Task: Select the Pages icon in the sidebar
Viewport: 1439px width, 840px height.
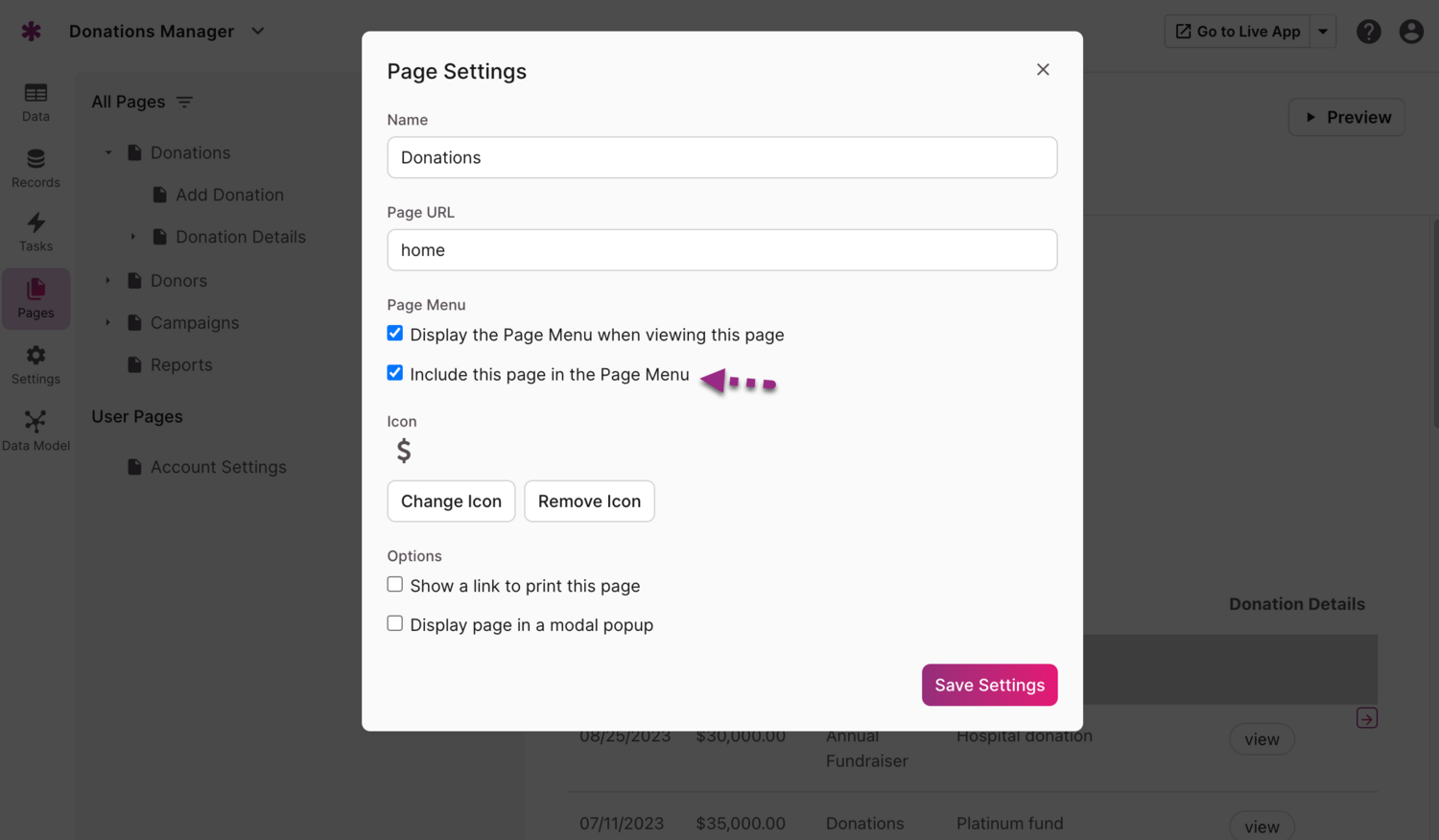Action: (x=35, y=297)
